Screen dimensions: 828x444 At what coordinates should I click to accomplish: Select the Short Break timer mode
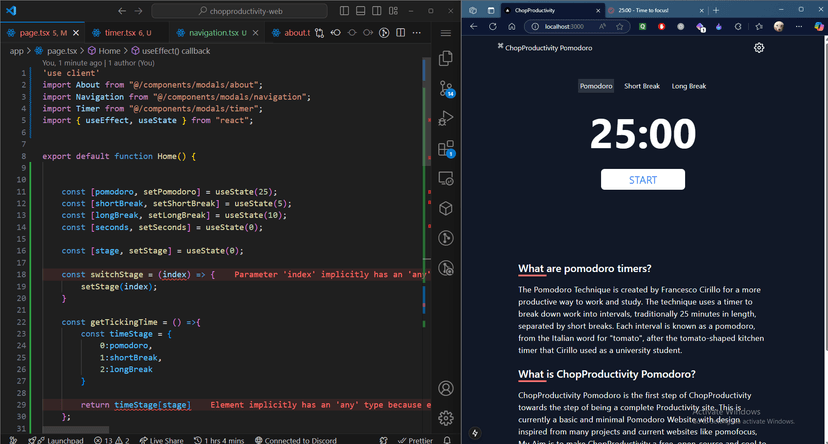coord(642,86)
